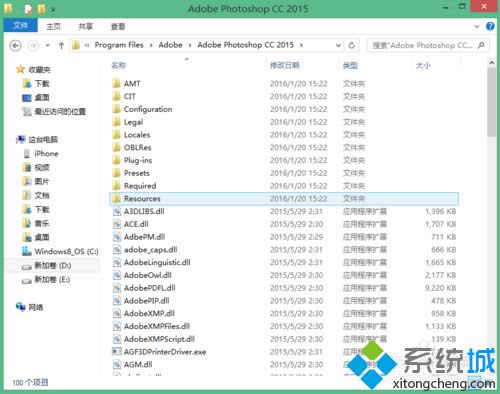Select the AdobeXMPScript.dll file name
This screenshot has height=394, width=500.
coord(159,339)
